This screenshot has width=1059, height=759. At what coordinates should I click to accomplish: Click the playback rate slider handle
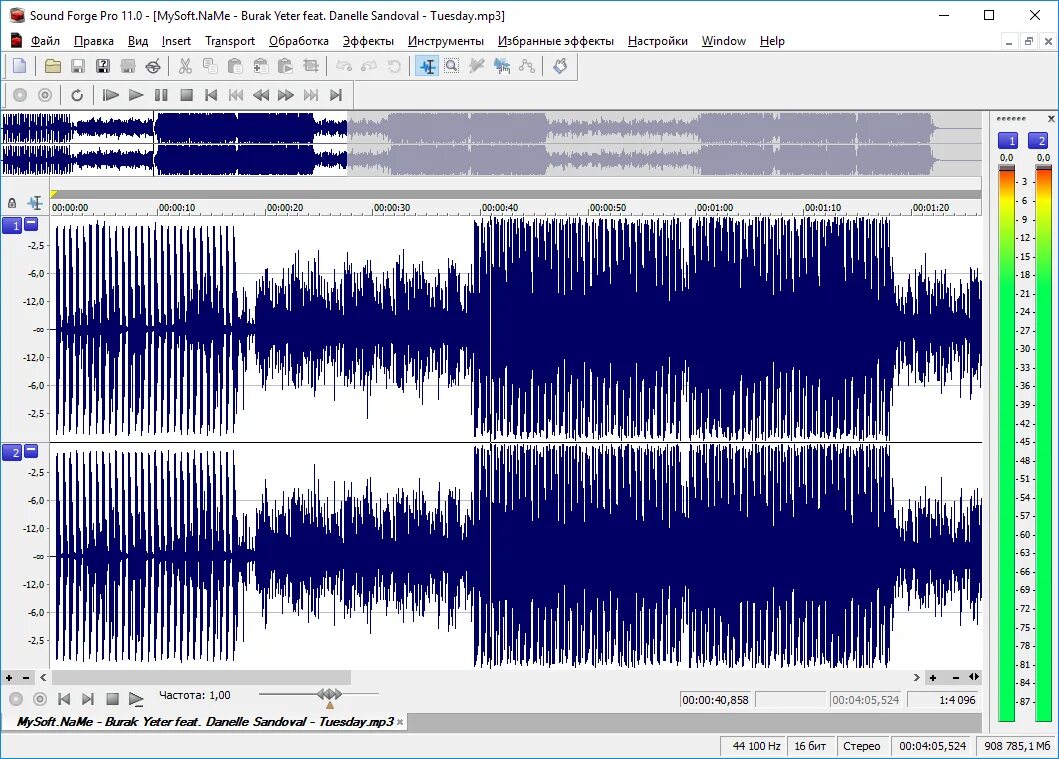[x=330, y=694]
